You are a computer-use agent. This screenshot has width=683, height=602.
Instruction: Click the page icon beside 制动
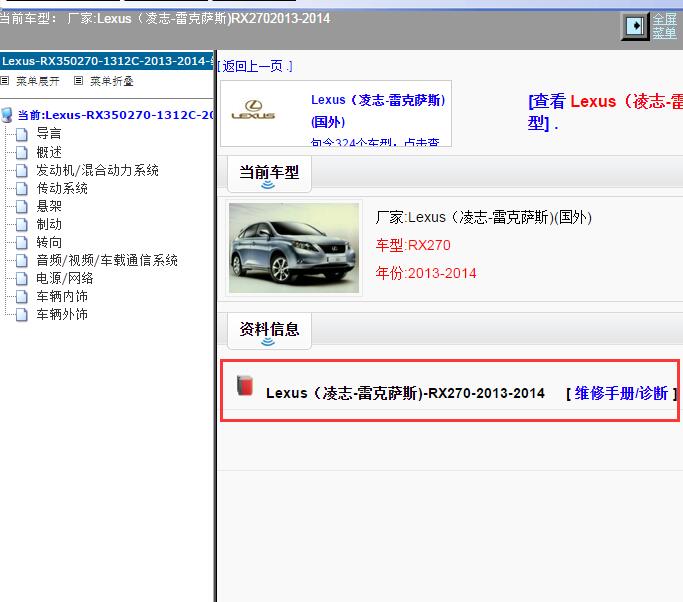click(22, 225)
